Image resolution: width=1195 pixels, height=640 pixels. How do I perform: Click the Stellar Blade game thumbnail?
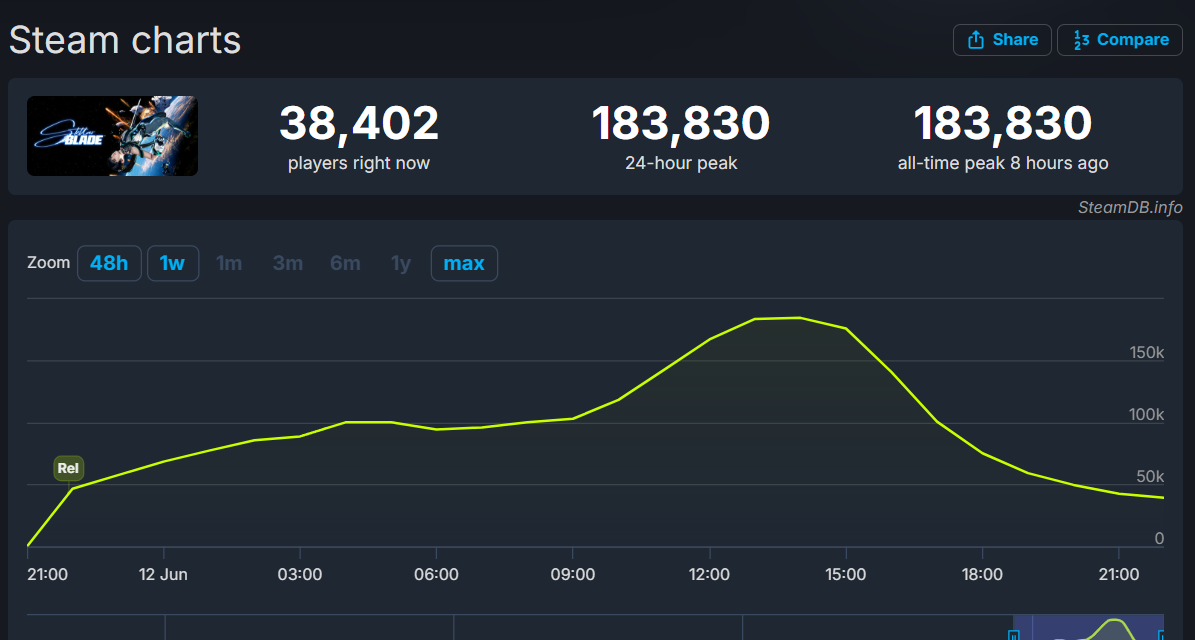click(x=113, y=136)
